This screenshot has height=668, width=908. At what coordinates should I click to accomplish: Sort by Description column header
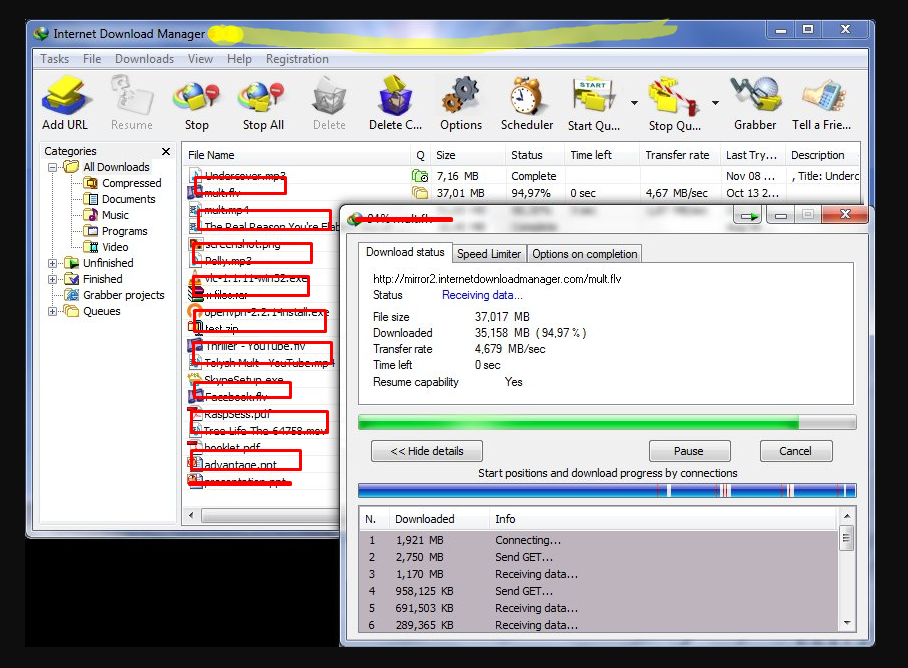pyautogui.click(x=822, y=155)
